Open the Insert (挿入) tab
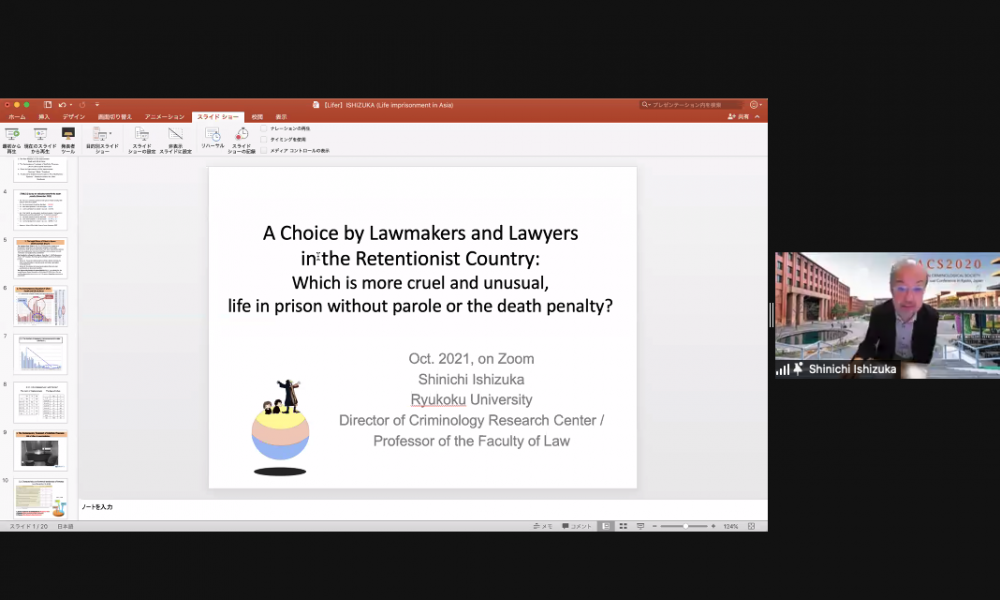The height and width of the screenshot is (600, 1000). (44, 117)
